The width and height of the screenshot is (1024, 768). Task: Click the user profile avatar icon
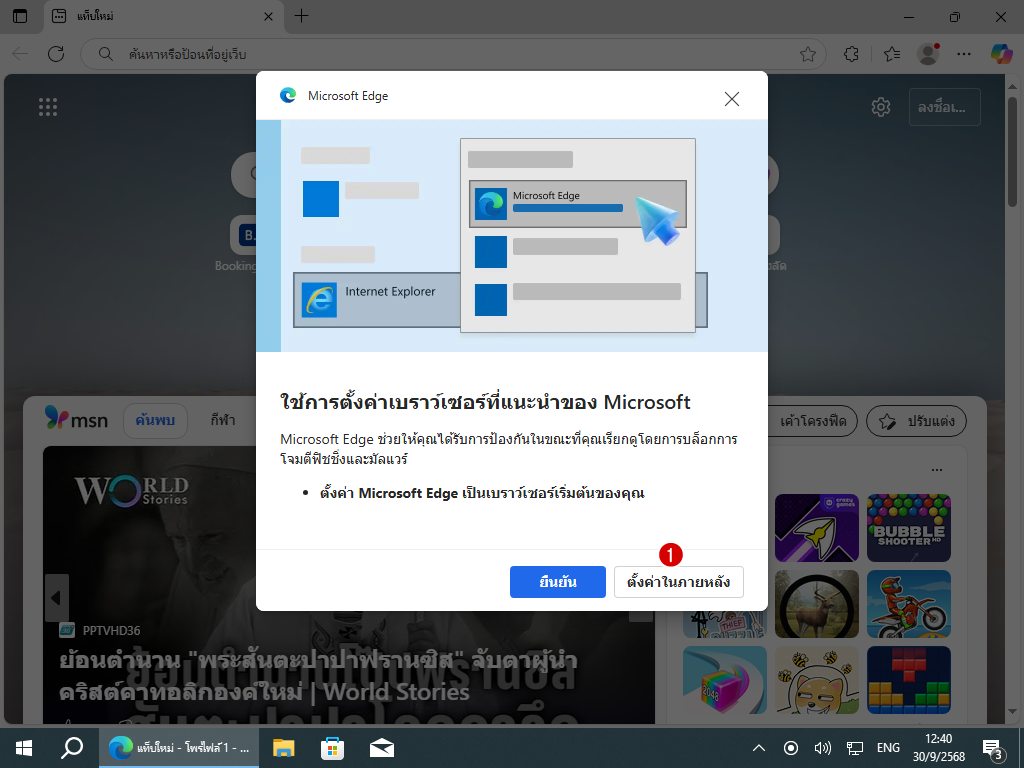tap(928, 54)
